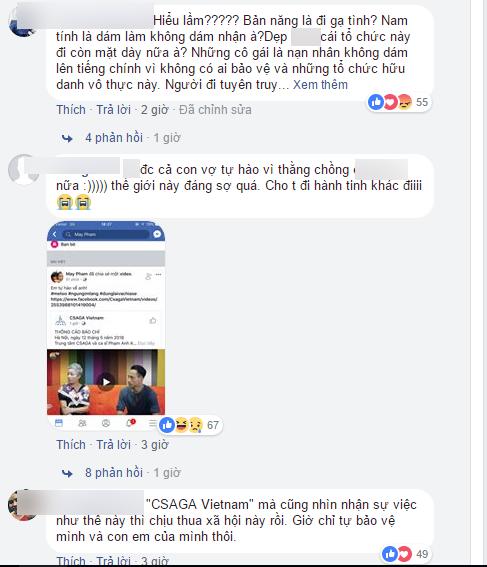This screenshot has width=487, height=567.
Task: Like the first comment via Thích
Action: point(71,110)
